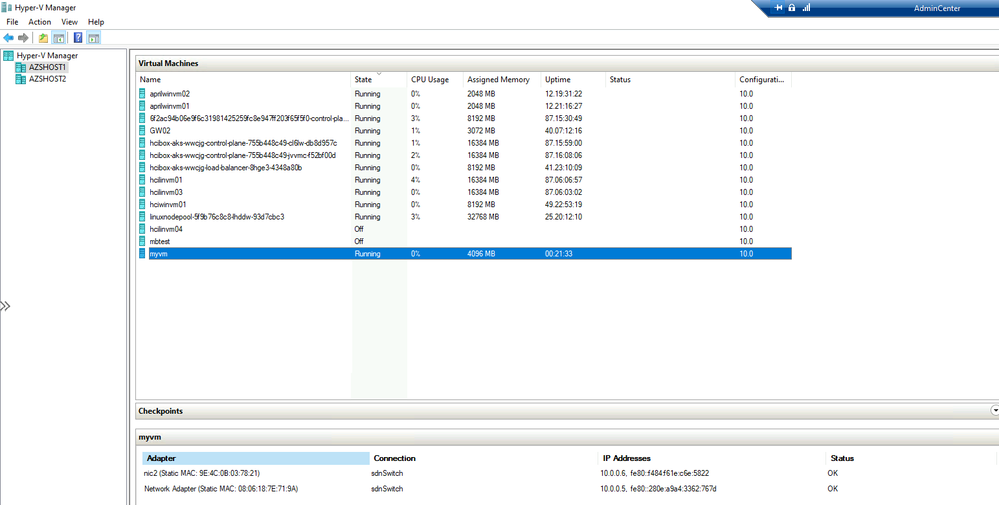Sort by Assigned Memory column header
The image size is (999, 505).
tap(502, 80)
